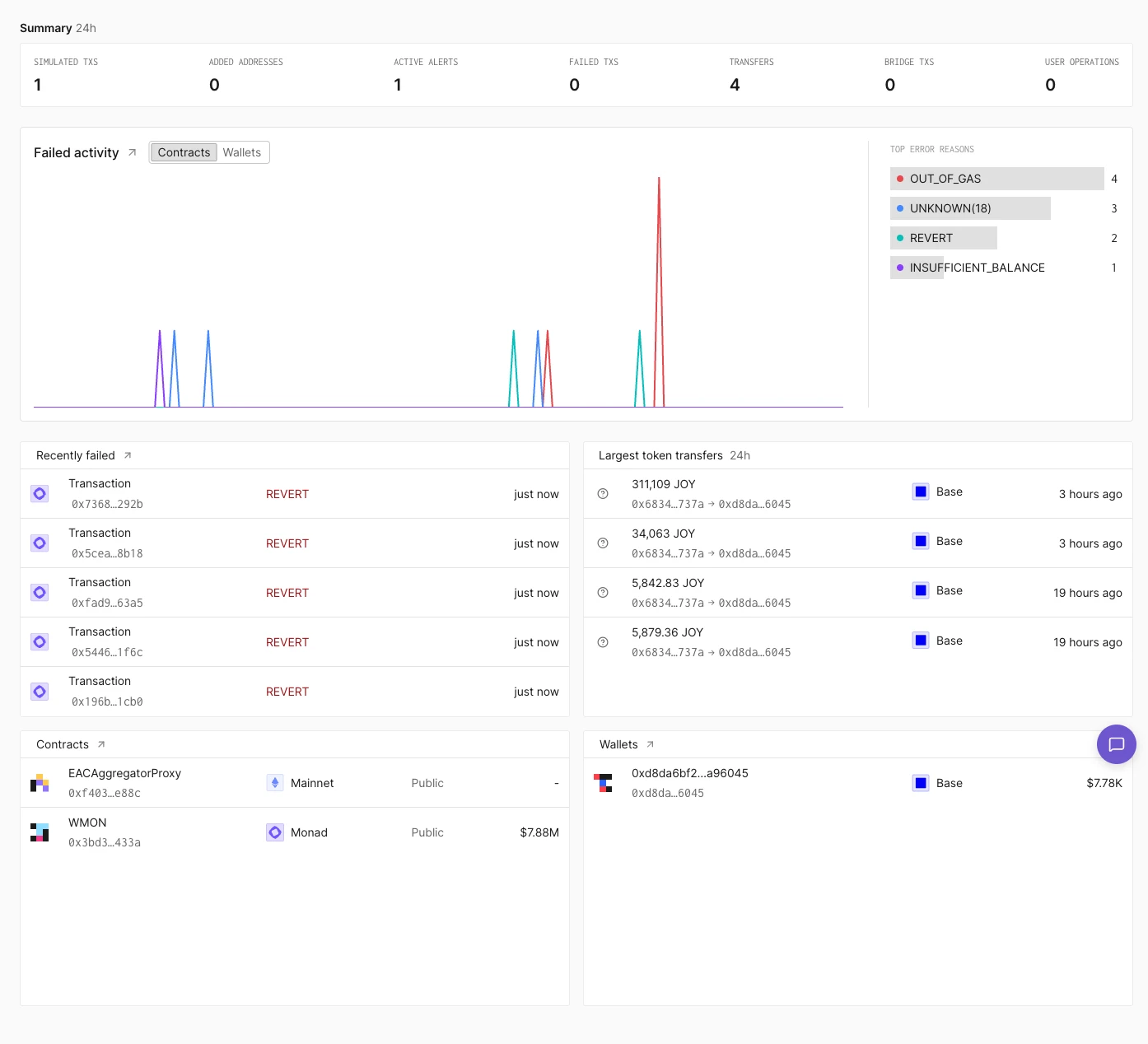Open Wallets section arrow icon
1148x1044 pixels.
pyautogui.click(x=650, y=744)
